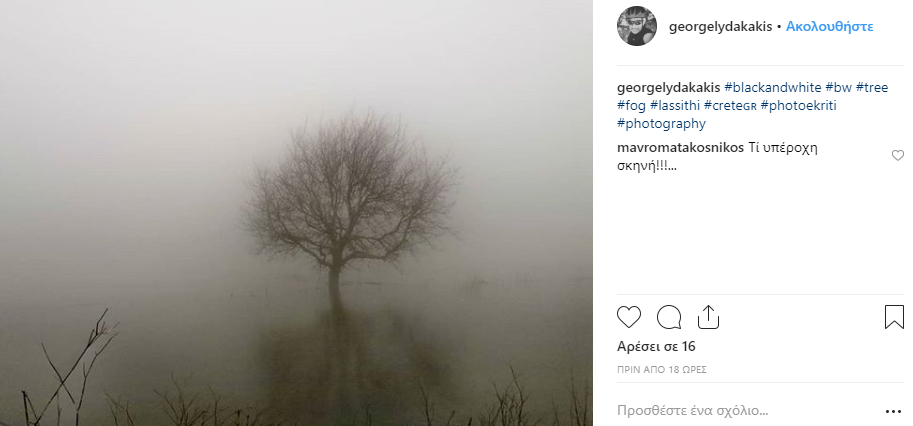Open the #lassithi hashtag

coord(674,105)
